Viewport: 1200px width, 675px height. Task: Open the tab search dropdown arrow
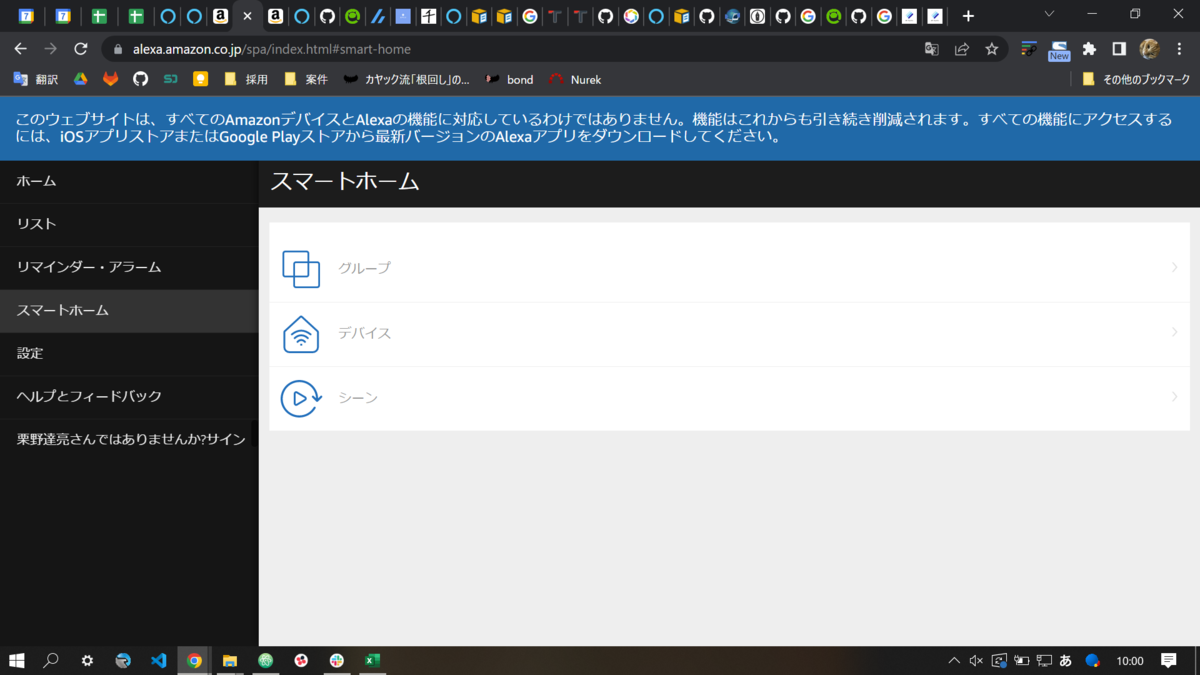1049,14
